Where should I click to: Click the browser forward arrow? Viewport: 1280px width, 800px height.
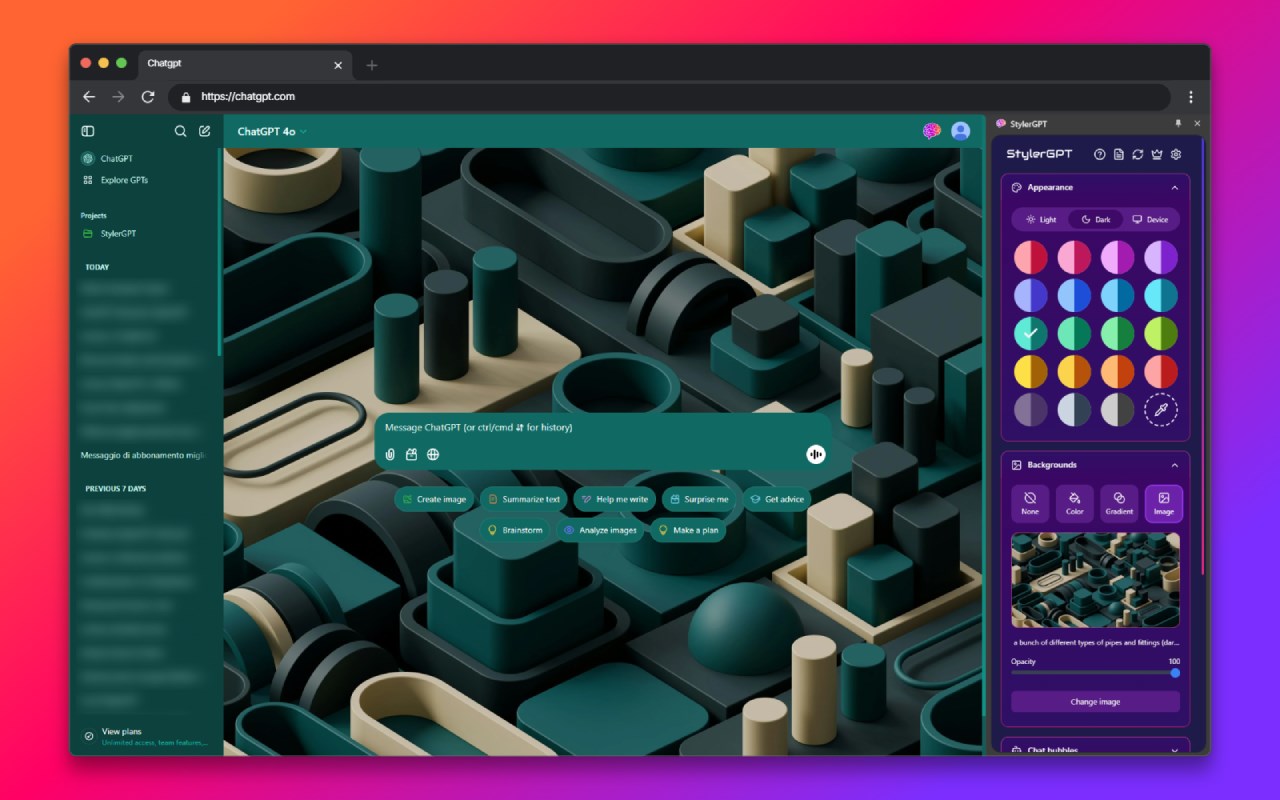118,97
